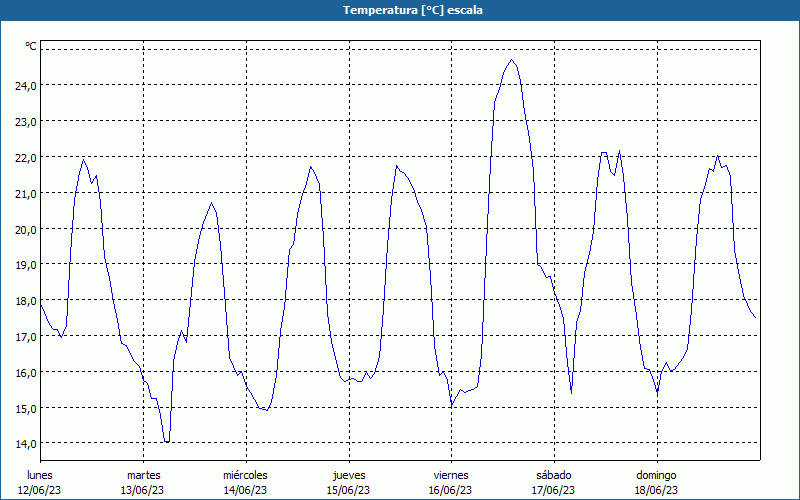Click the 21,0 axis value
The image size is (800, 500).
click(x=26, y=194)
